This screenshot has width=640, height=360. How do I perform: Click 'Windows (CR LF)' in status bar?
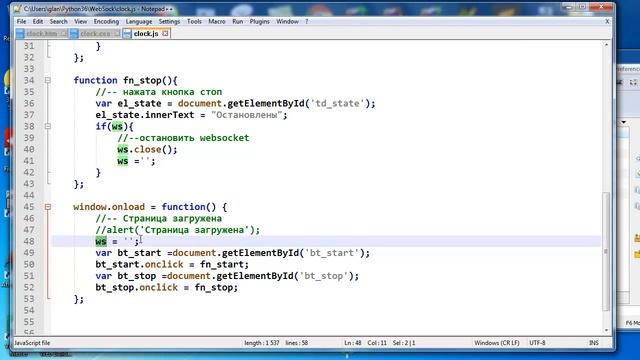(497, 343)
